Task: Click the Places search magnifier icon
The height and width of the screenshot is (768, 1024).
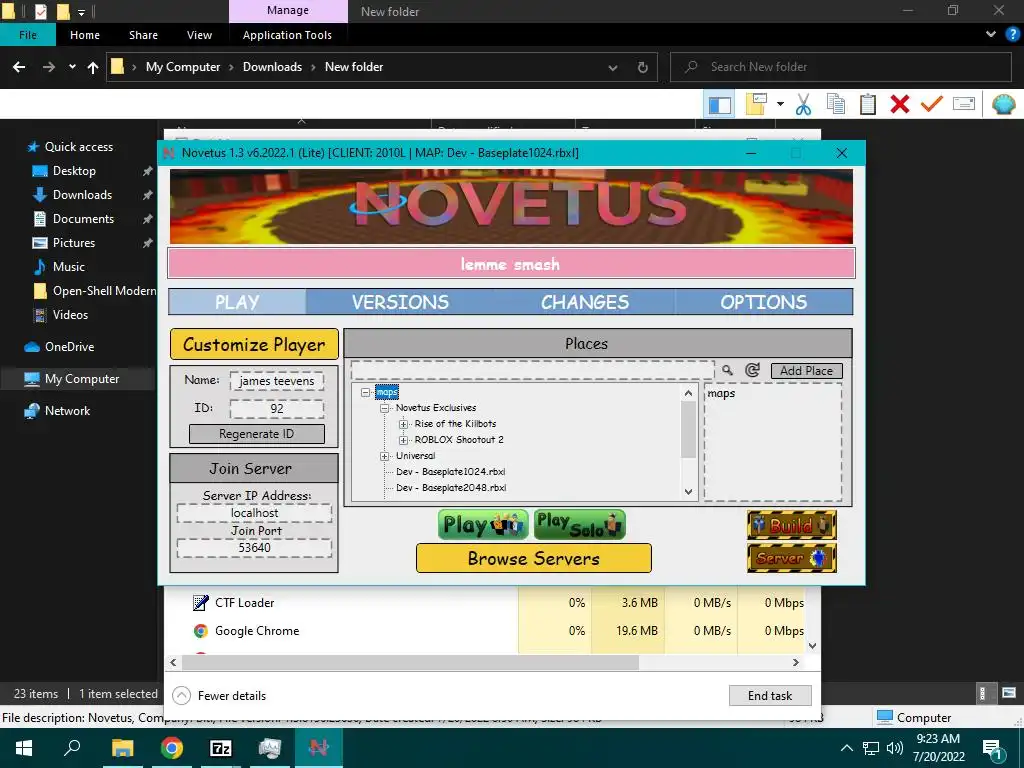Action: [x=727, y=370]
